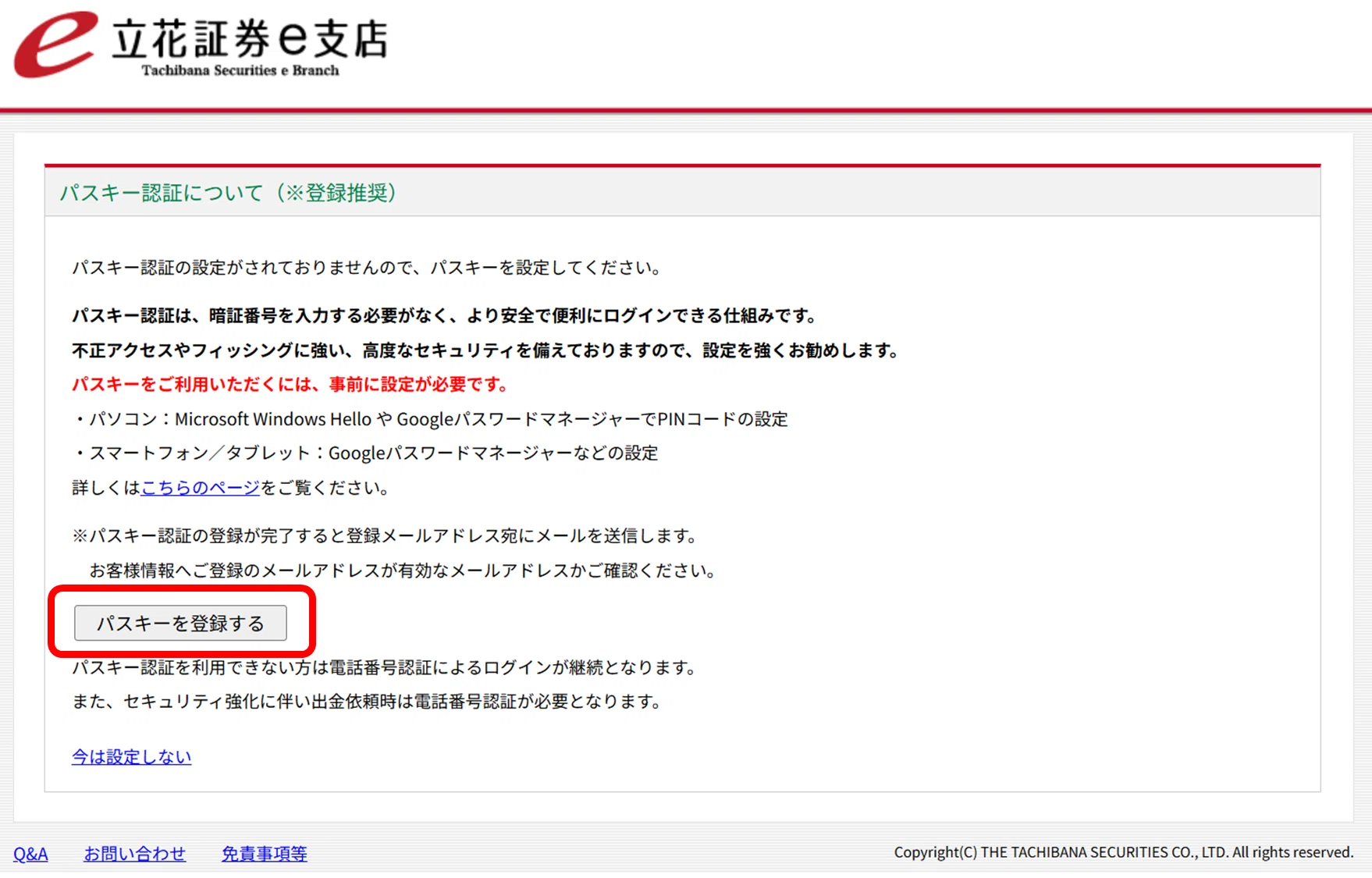Open the お問い合わせ footer link
The image size is (1372, 878).
(135, 854)
